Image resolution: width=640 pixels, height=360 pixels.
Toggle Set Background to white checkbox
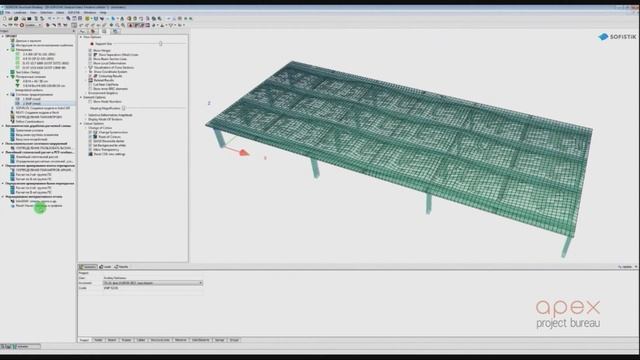pos(90,145)
